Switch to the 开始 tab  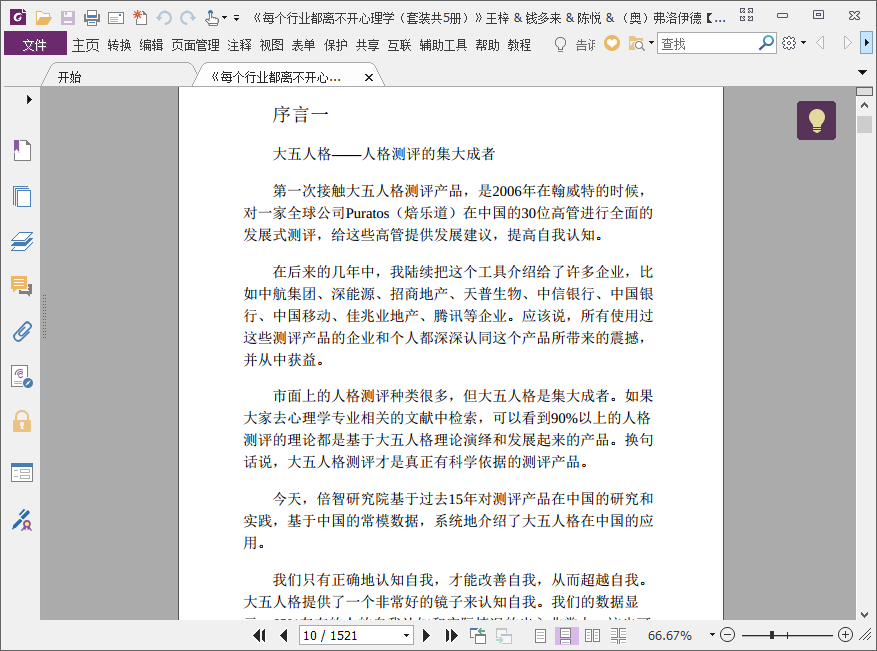click(x=69, y=77)
